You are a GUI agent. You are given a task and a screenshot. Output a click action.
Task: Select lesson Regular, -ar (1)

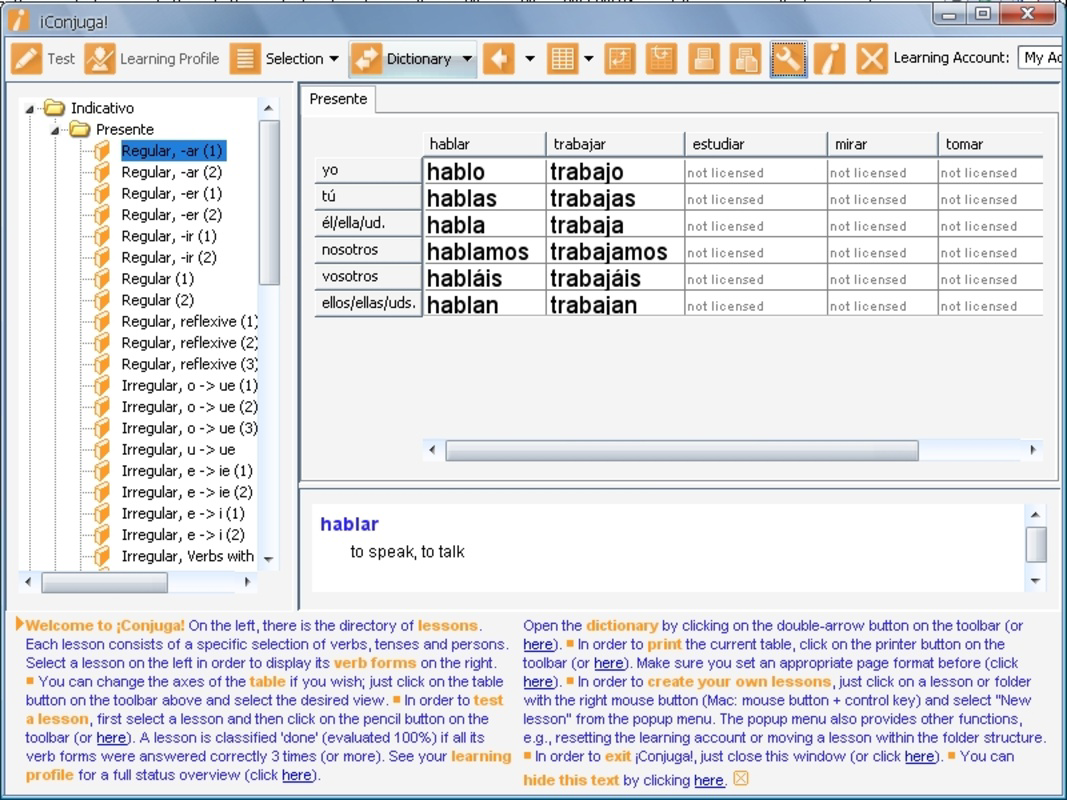[172, 150]
